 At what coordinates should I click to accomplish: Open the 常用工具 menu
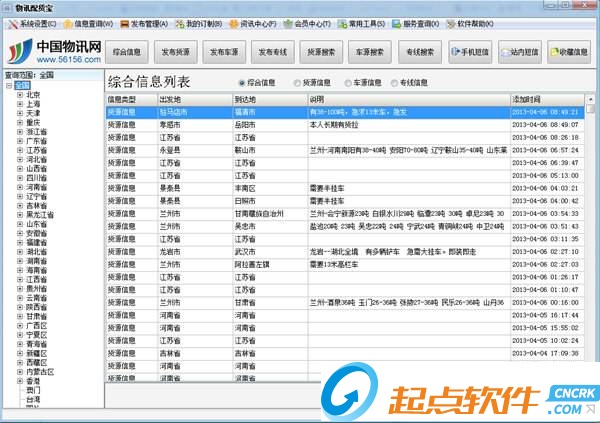[362, 24]
